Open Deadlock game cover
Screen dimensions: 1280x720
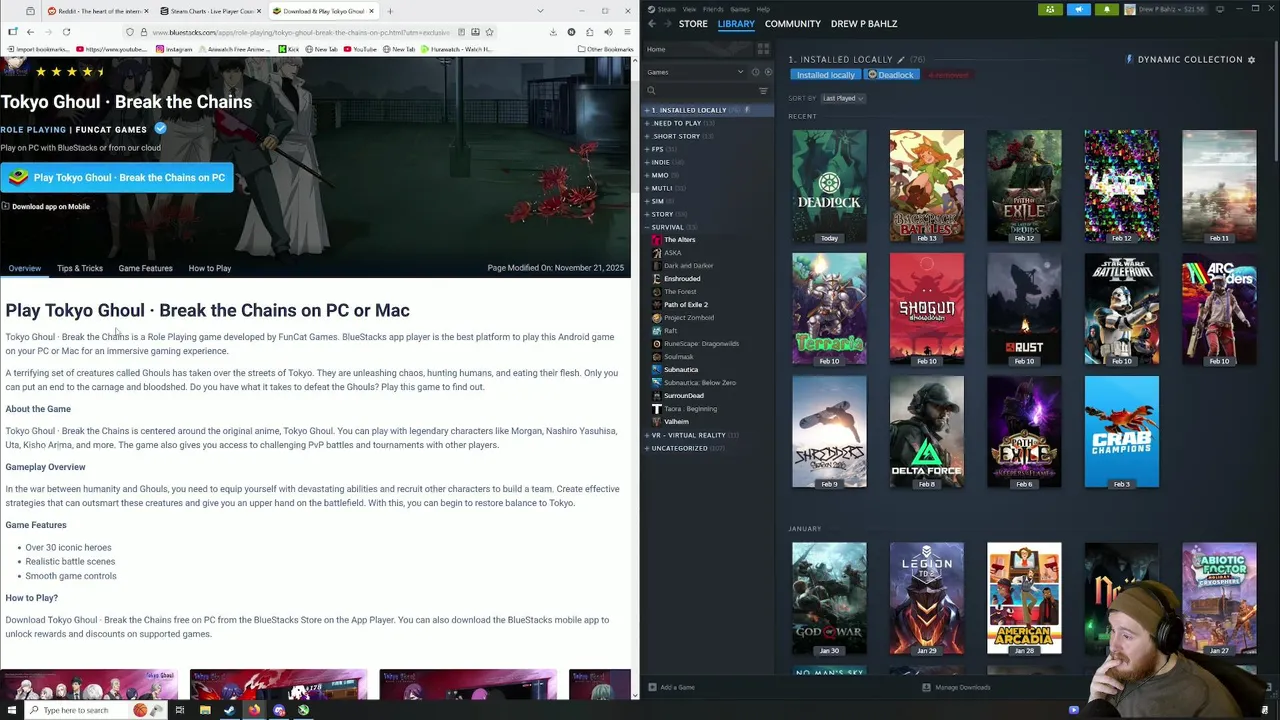tap(829, 186)
